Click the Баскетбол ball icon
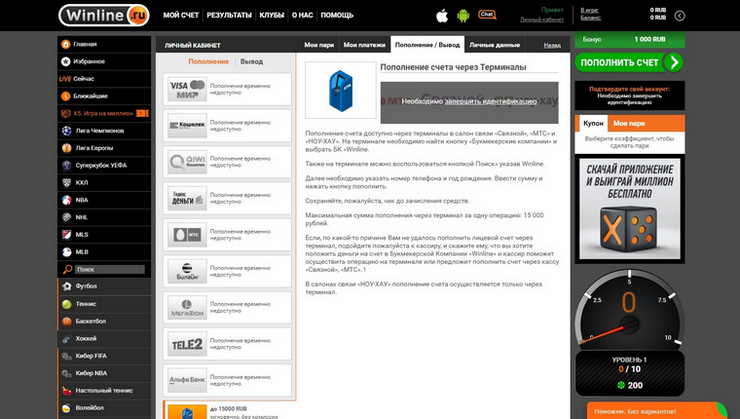Image resolution: width=740 pixels, height=419 pixels. 67,321
